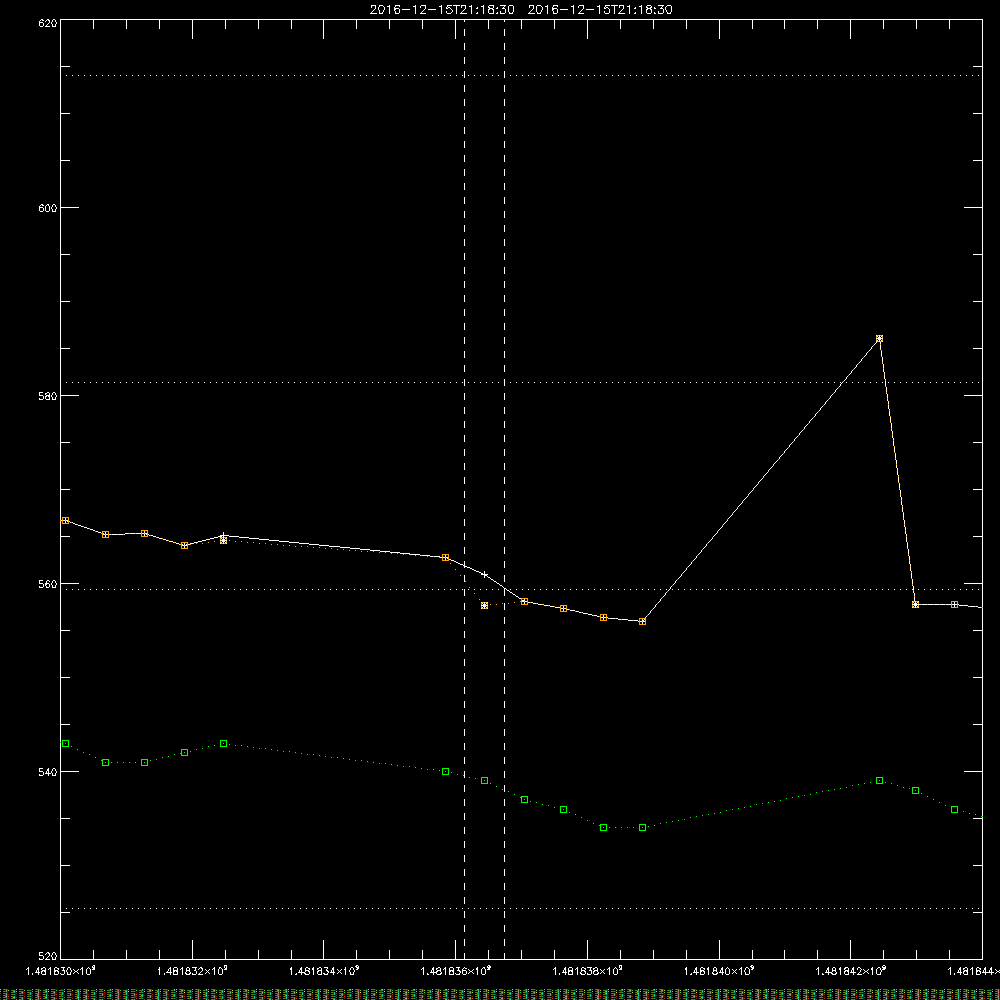Select the y-axis label 520

click(x=48, y=957)
